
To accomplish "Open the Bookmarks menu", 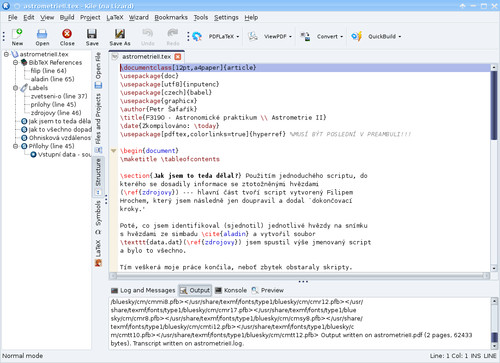I will pyautogui.click(x=171, y=17).
